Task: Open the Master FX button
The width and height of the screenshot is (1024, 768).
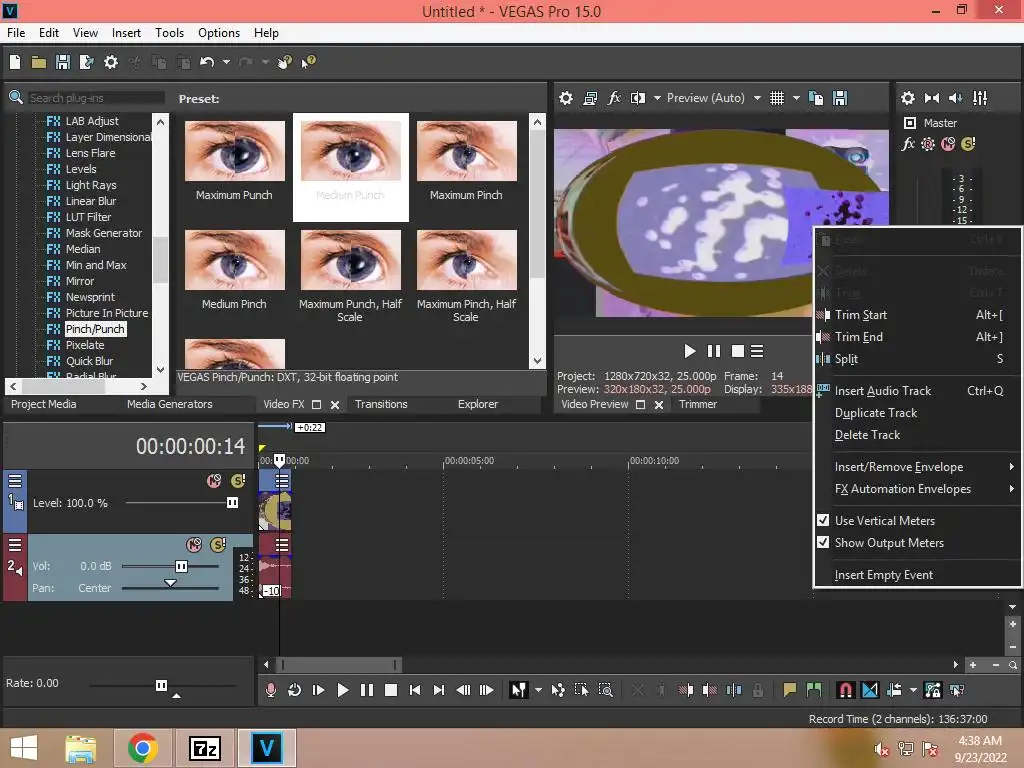Action: 908,144
